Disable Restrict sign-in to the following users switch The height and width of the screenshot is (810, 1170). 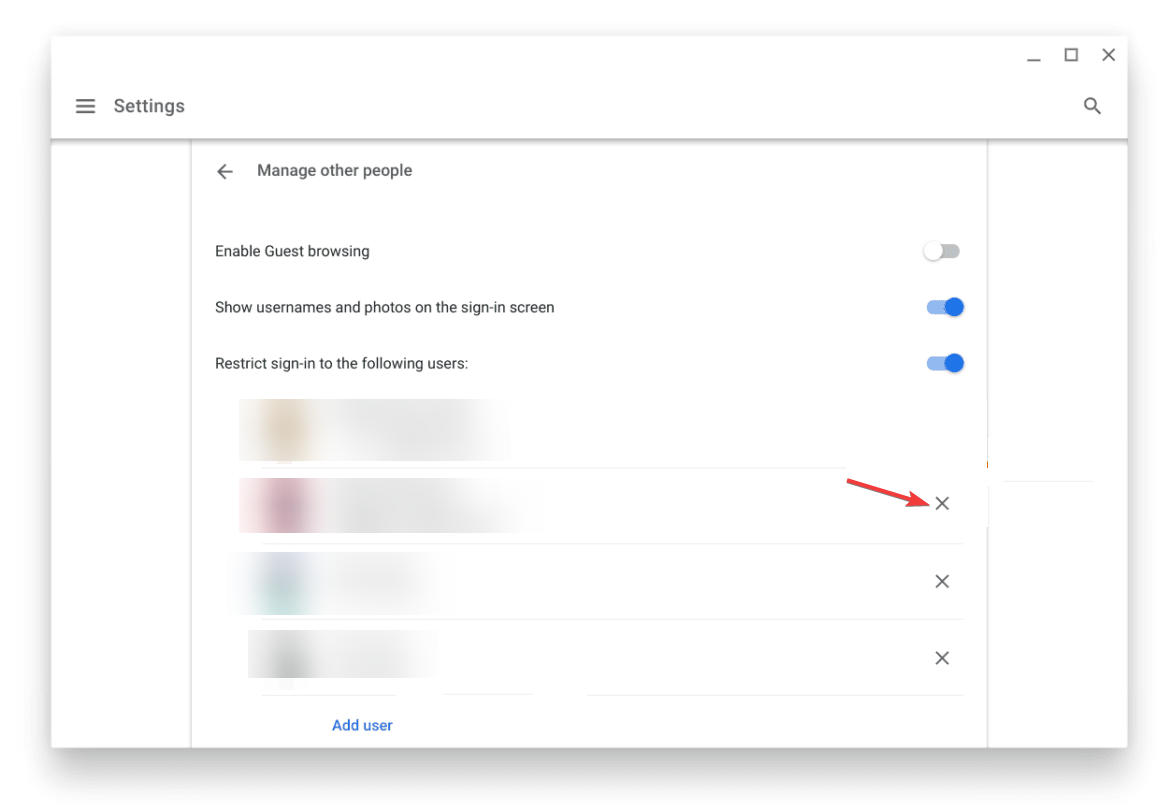pos(945,363)
